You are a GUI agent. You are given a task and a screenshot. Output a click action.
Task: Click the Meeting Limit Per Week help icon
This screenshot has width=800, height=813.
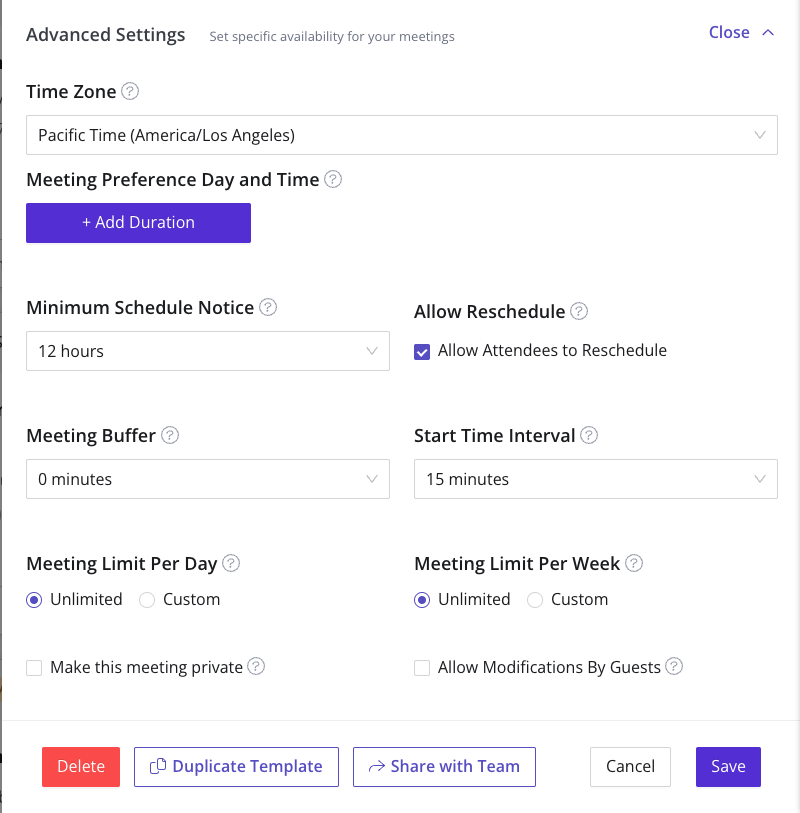634,563
